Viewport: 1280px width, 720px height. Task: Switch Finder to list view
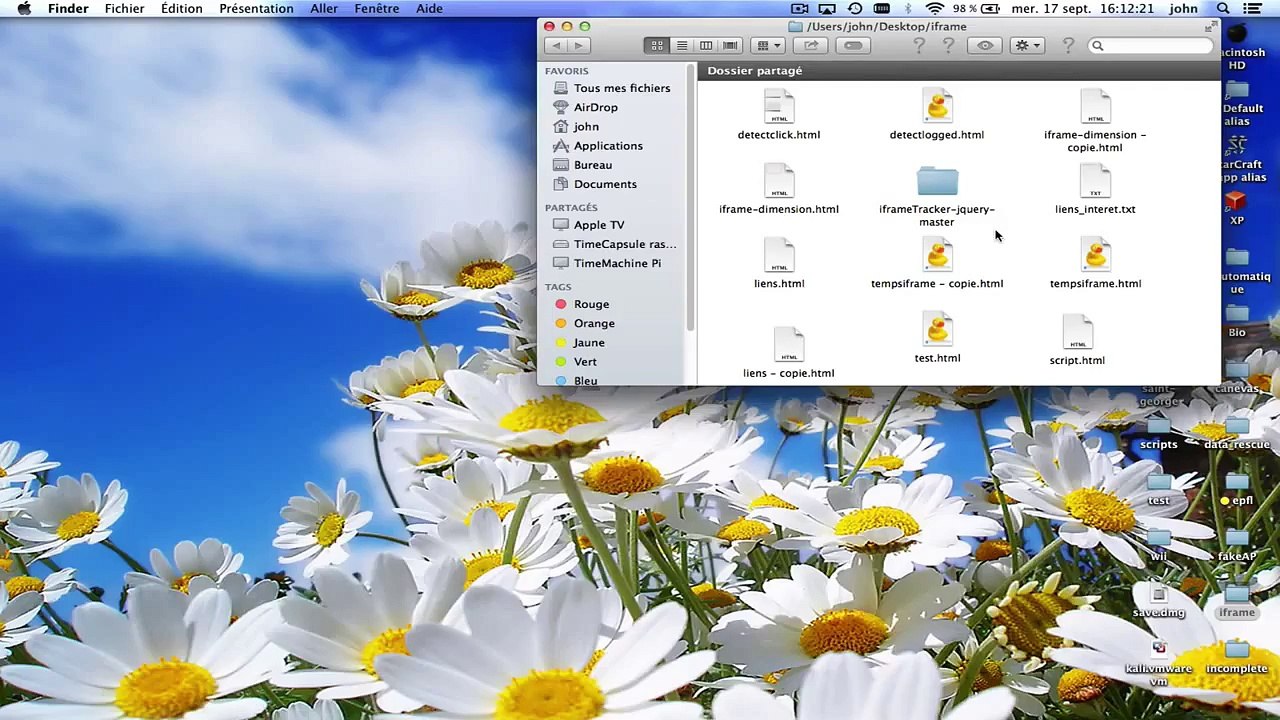click(681, 46)
